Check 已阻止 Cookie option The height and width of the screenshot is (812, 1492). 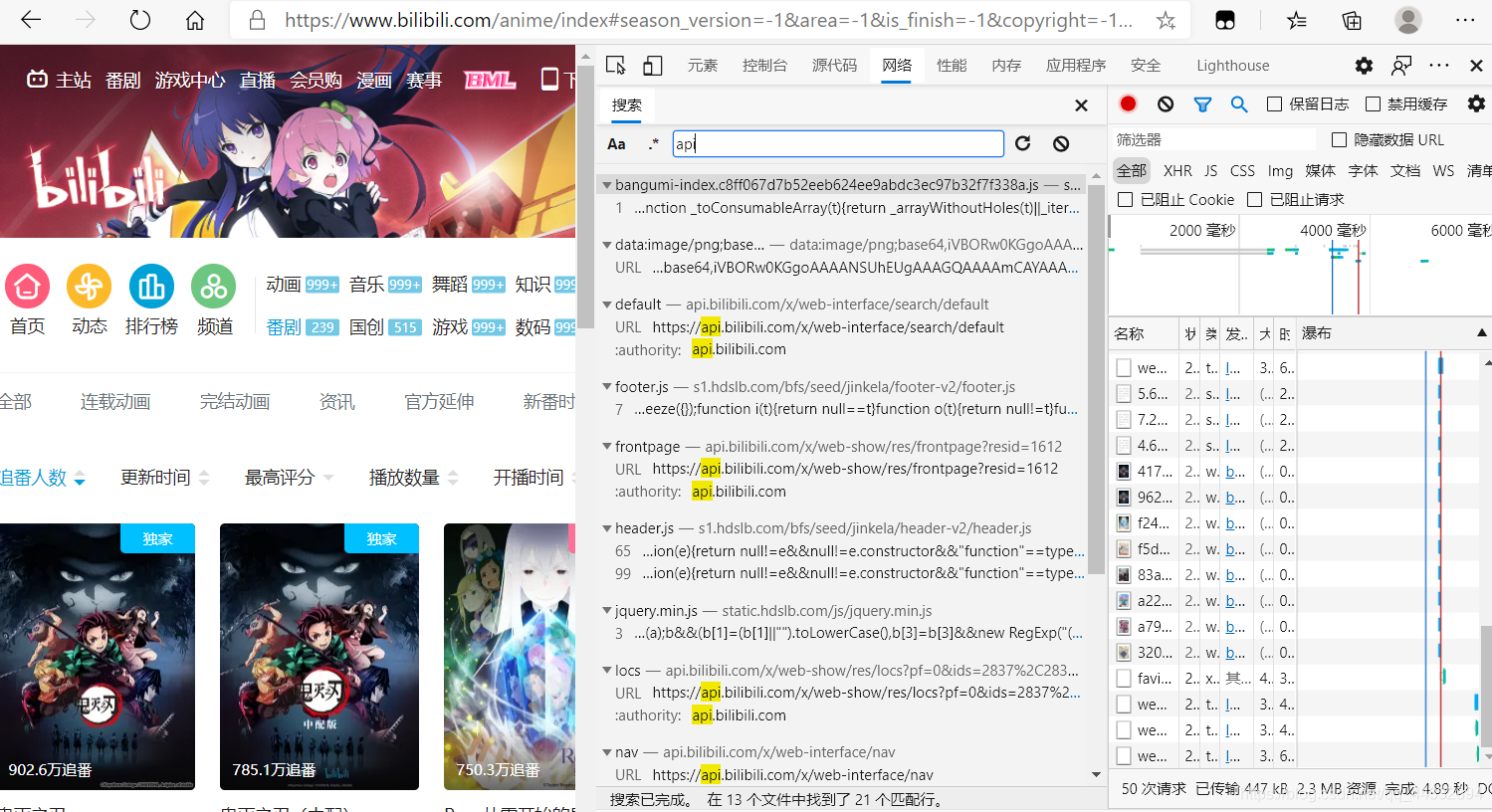pos(1126,199)
